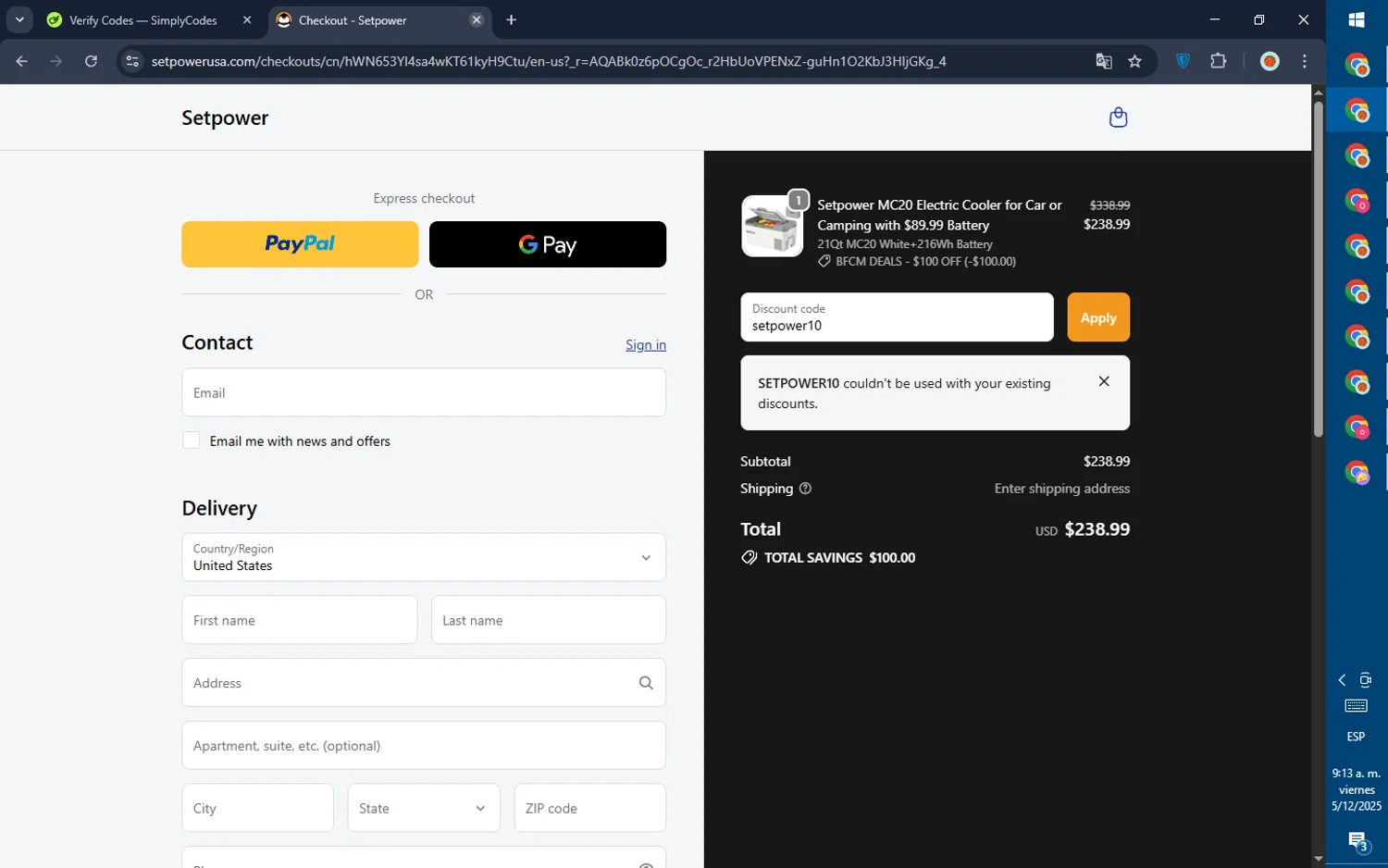Focus the Address field
This screenshot has height=868, width=1388.
[x=424, y=683]
